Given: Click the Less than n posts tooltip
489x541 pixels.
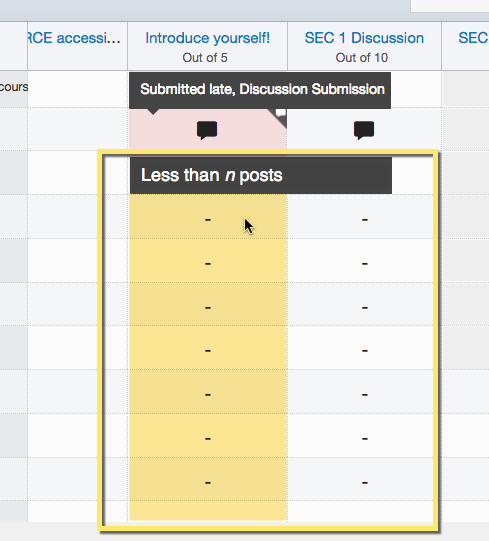Looking at the screenshot, I should (x=261, y=175).
